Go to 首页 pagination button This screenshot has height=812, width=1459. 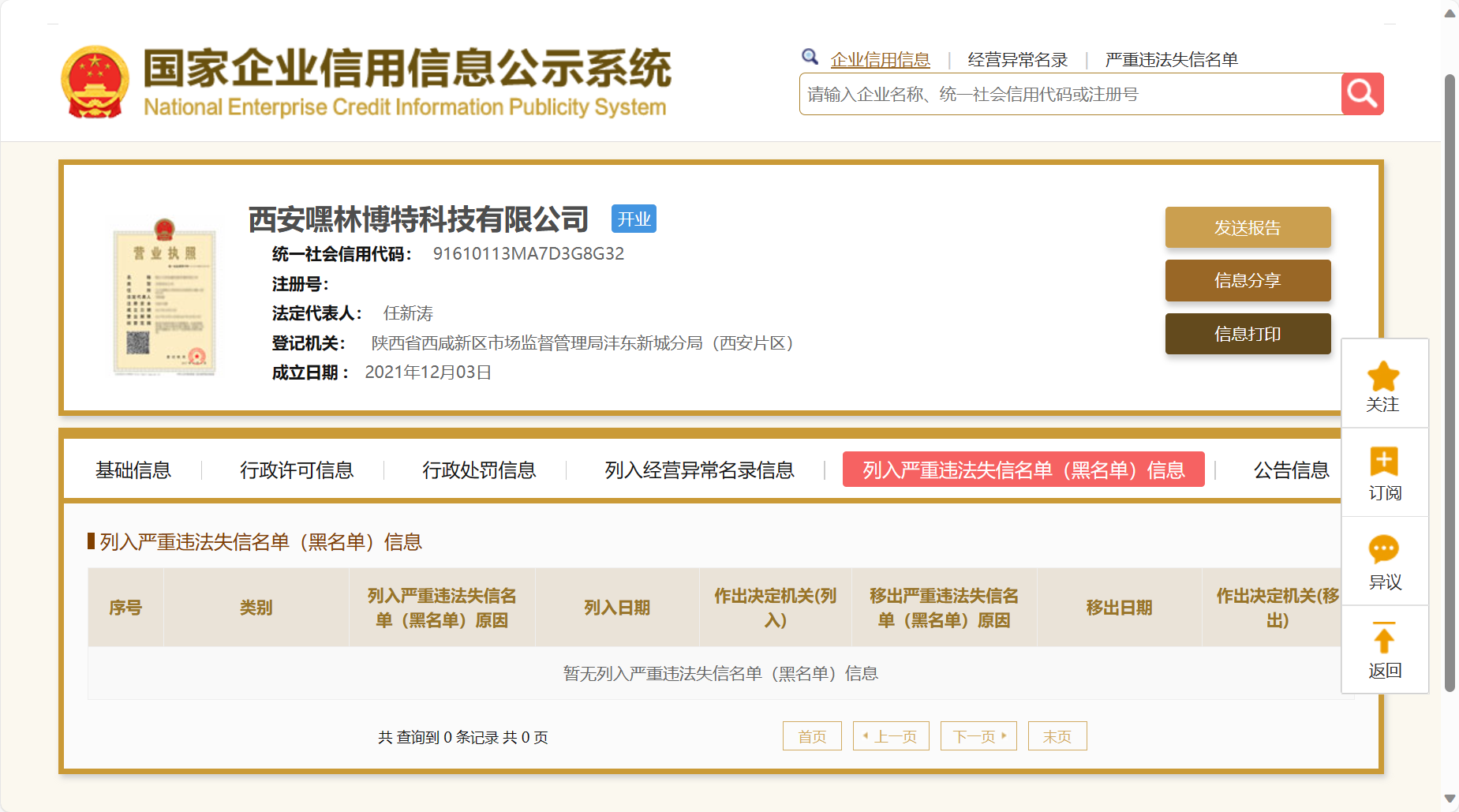point(812,736)
